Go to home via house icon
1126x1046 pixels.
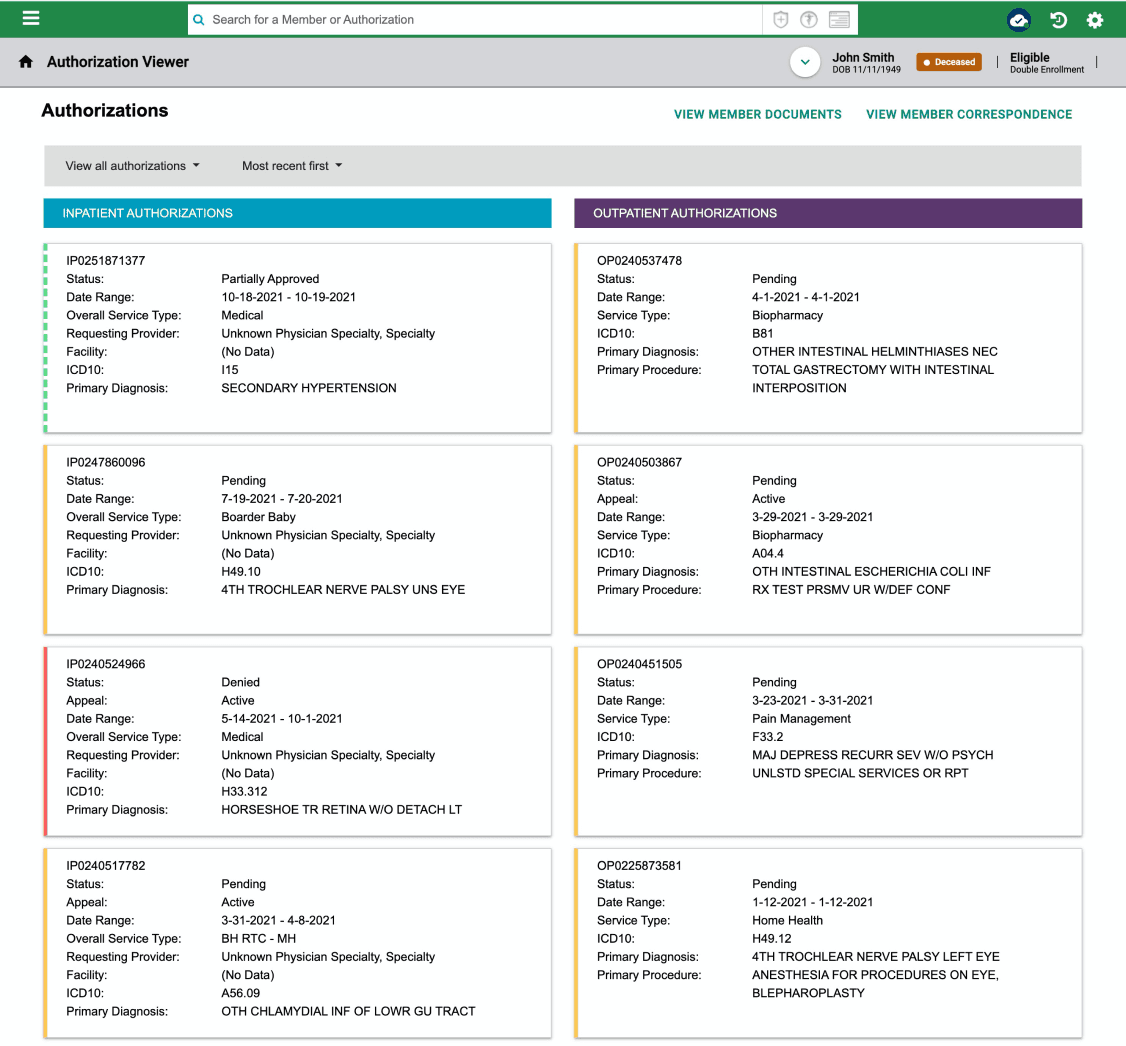[26, 62]
